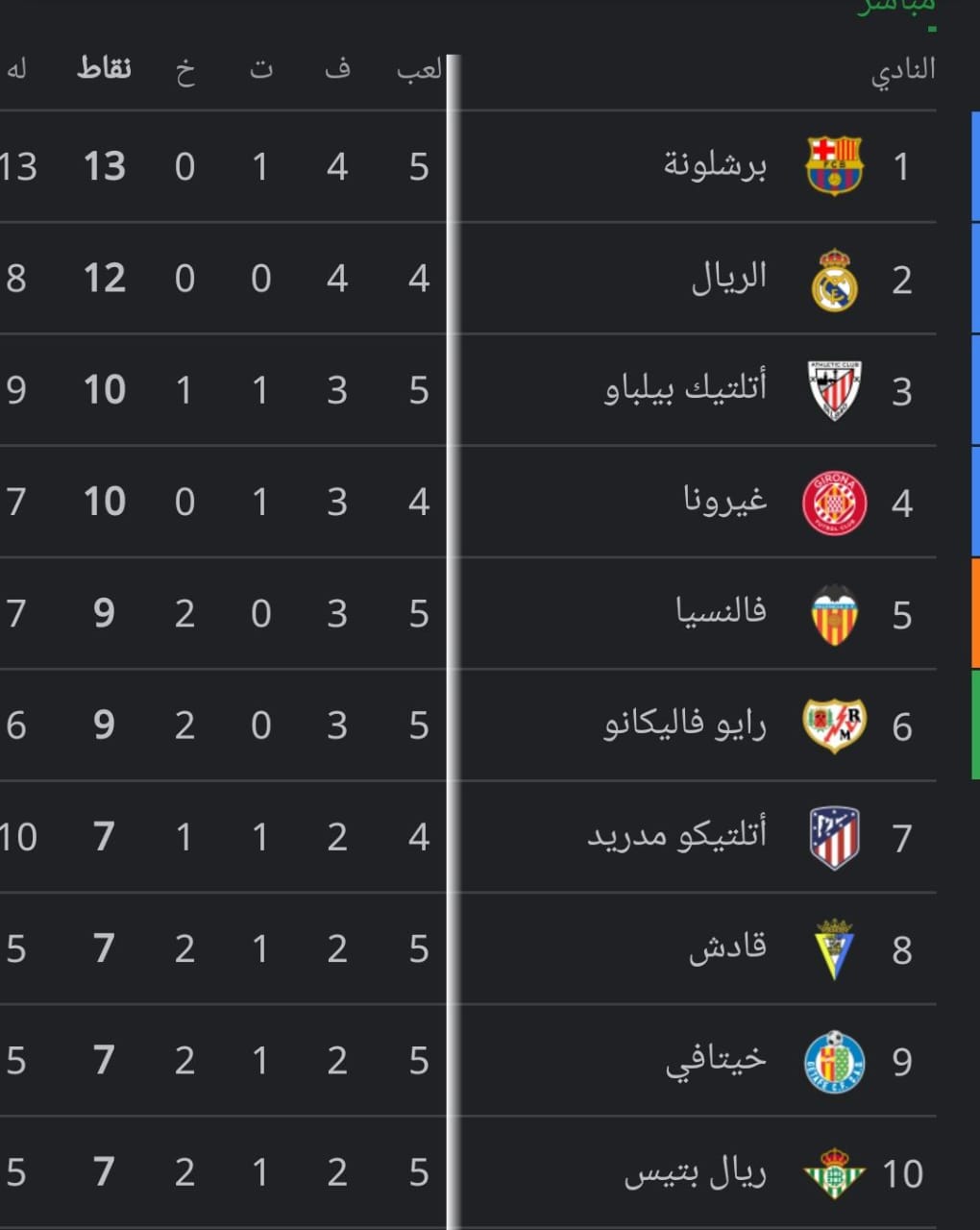Click the النادي column header
The height and width of the screenshot is (1230, 980).
coord(903,70)
